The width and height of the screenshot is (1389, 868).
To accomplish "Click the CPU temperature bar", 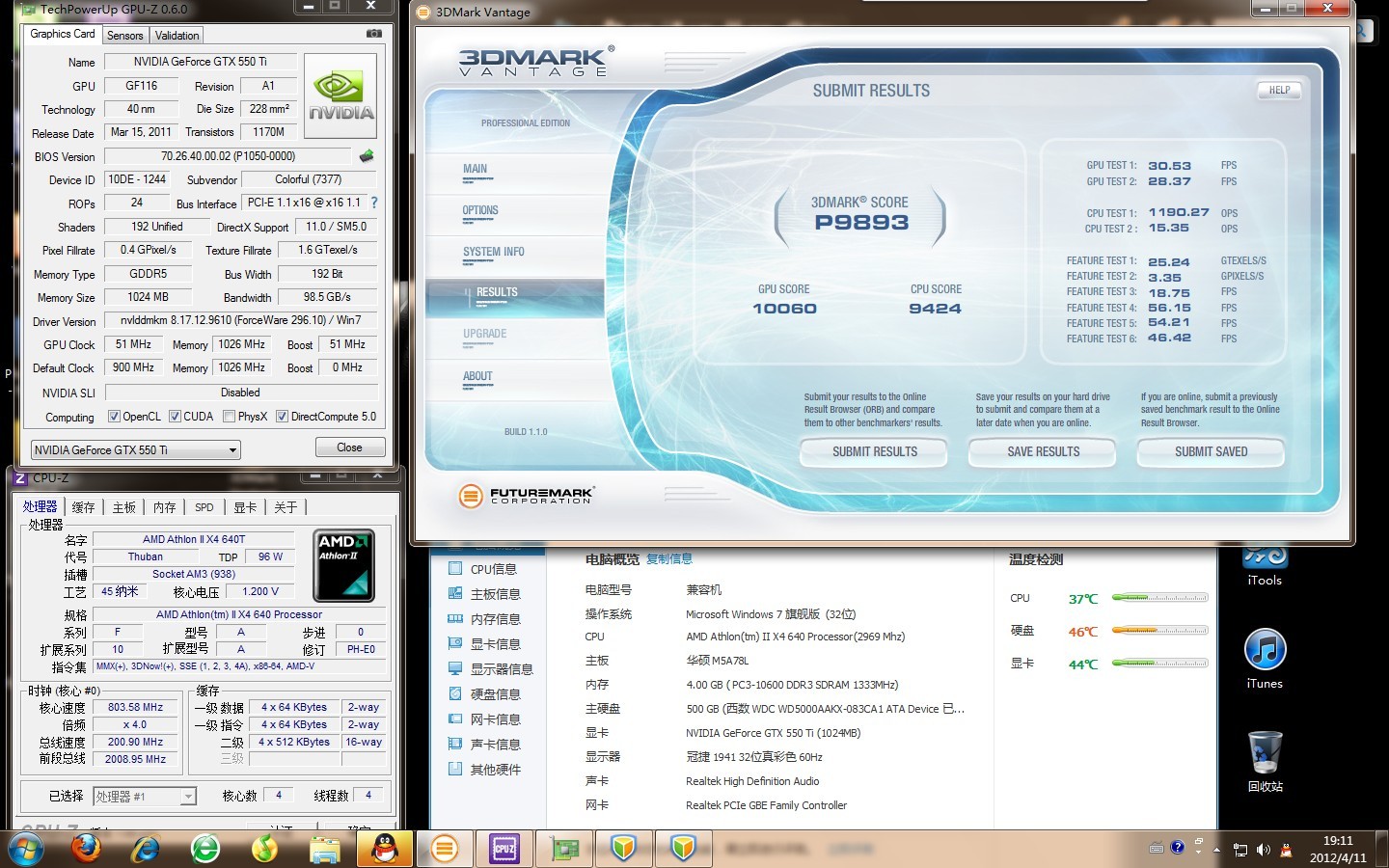I will point(1159,598).
